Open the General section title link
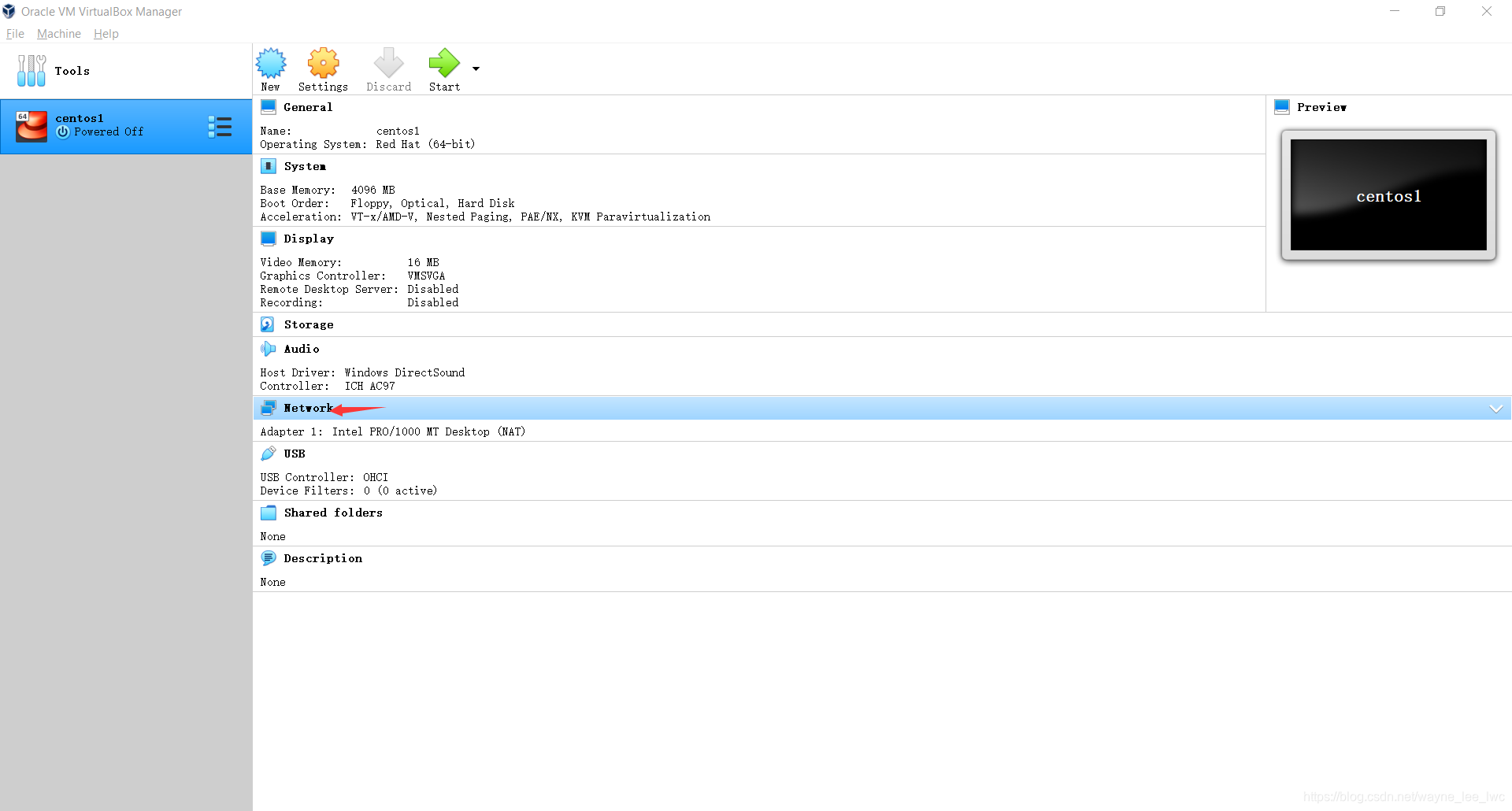The width and height of the screenshot is (1512, 811). (x=308, y=107)
